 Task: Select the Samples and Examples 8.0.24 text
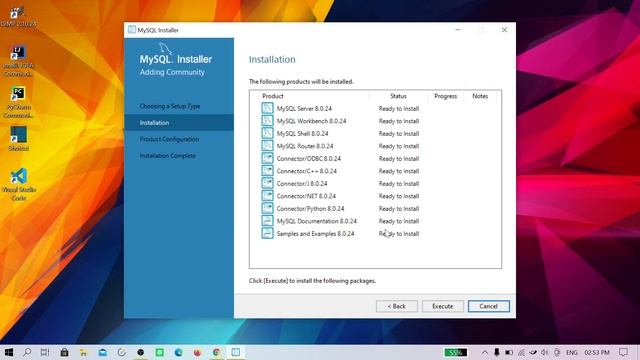point(316,234)
